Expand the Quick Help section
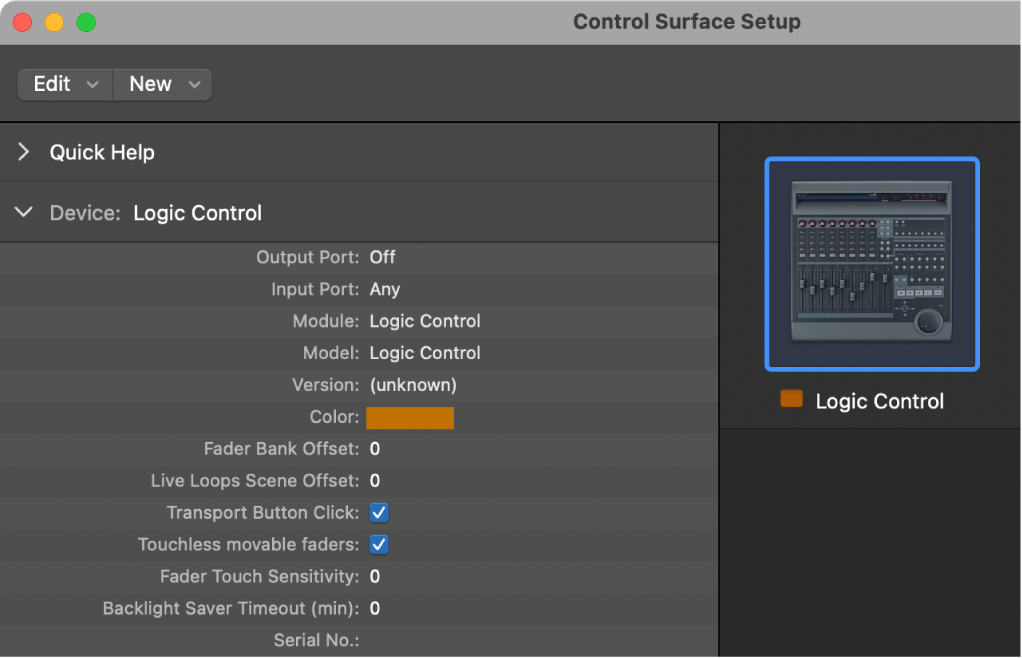 (22, 152)
